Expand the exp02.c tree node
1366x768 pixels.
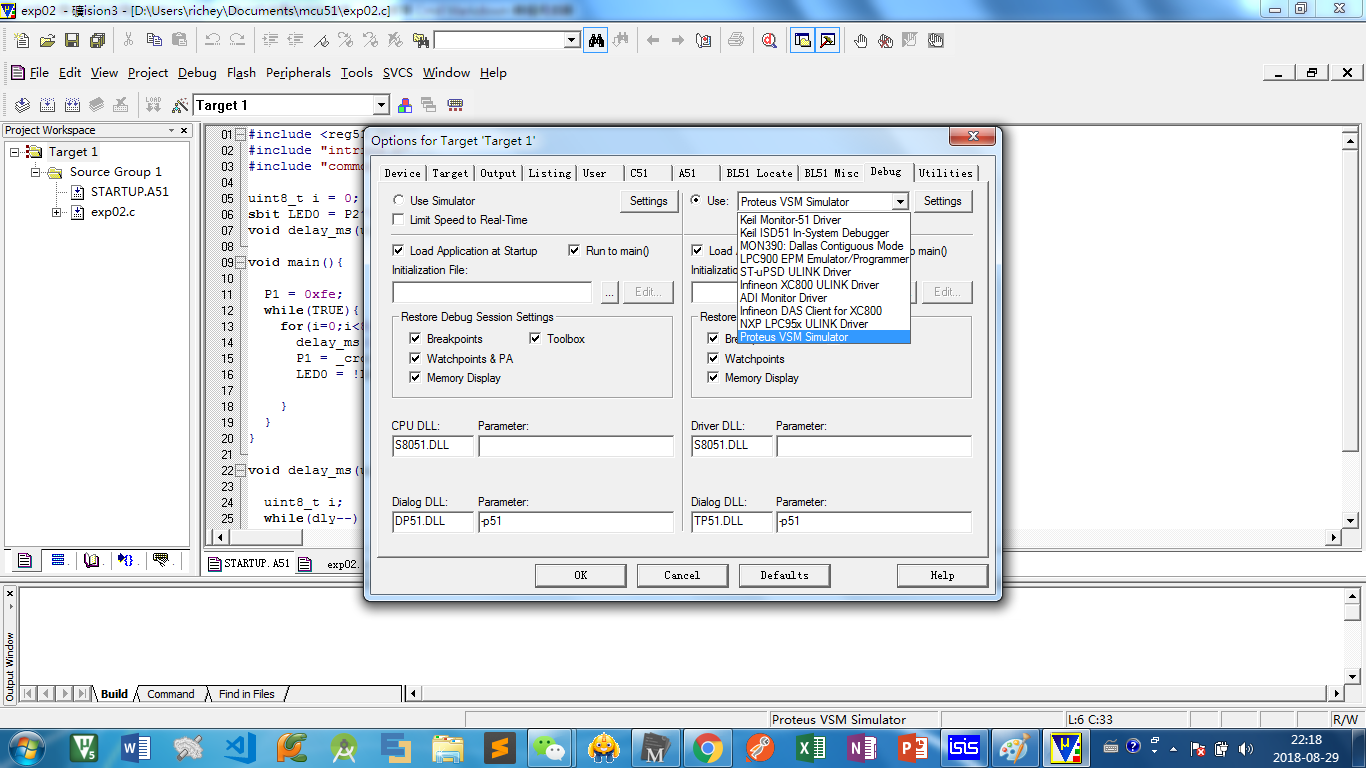tap(57, 212)
